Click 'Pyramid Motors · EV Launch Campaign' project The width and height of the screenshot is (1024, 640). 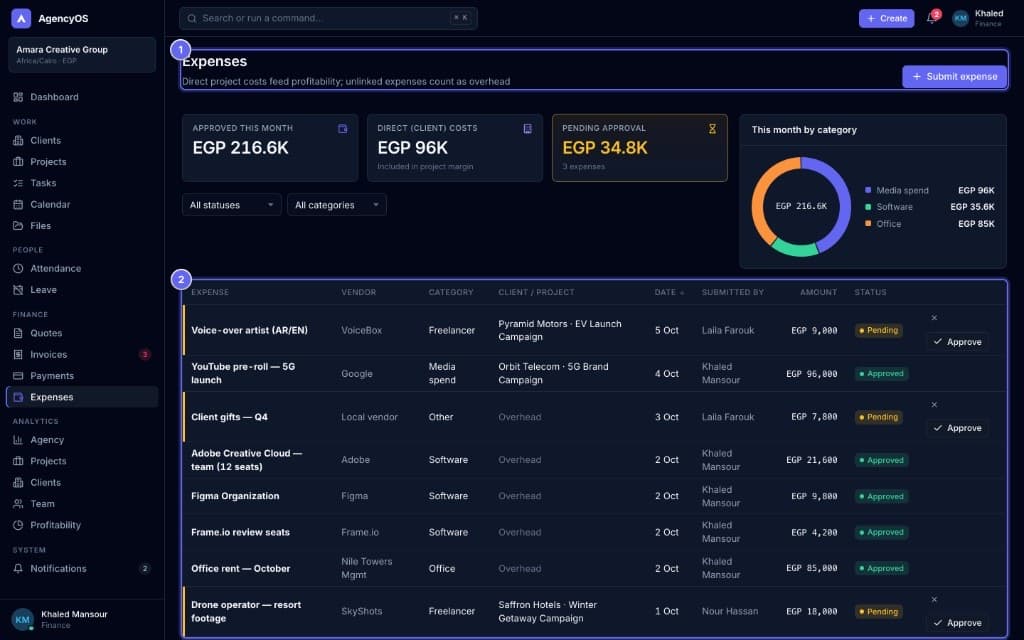(560, 330)
